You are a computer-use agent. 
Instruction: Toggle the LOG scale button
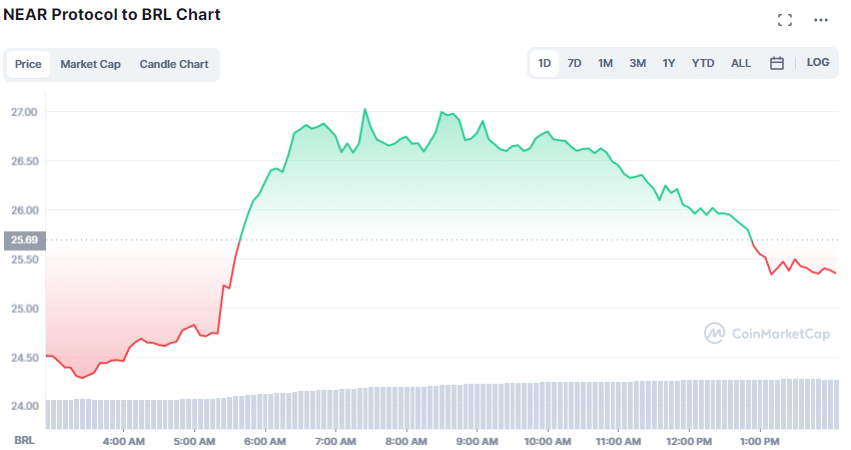click(x=817, y=62)
